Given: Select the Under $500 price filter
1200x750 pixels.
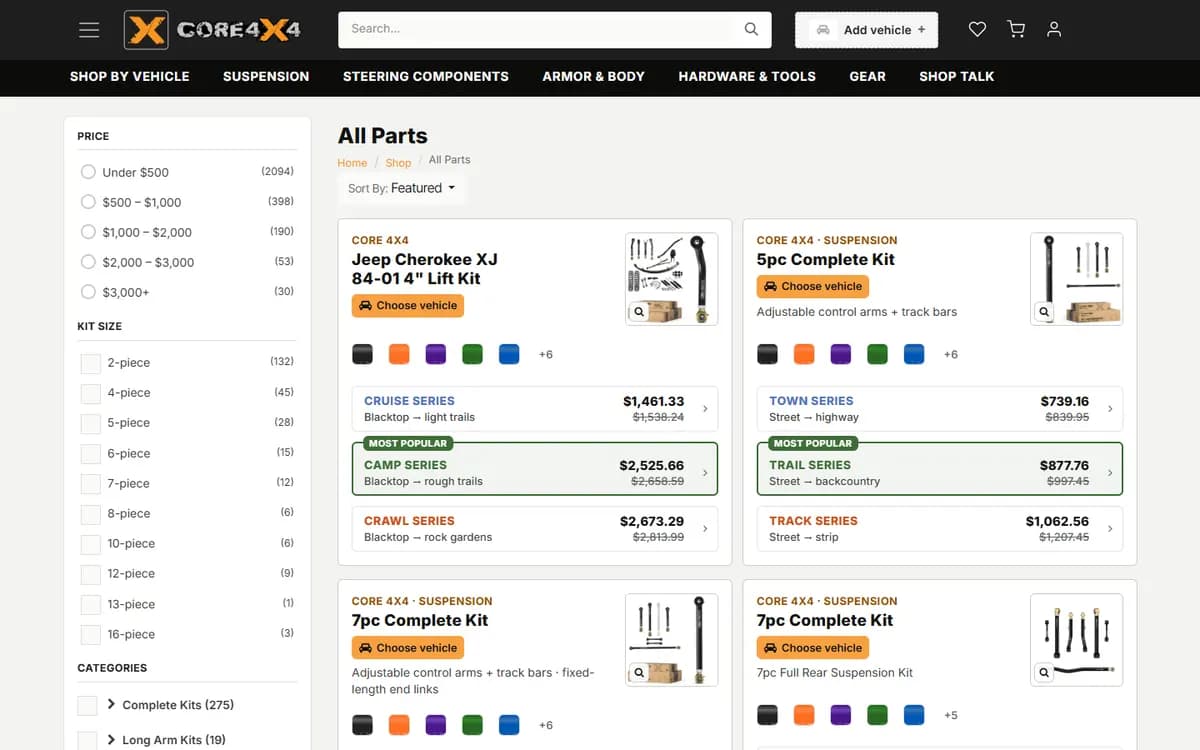Looking at the screenshot, I should (x=88, y=172).
